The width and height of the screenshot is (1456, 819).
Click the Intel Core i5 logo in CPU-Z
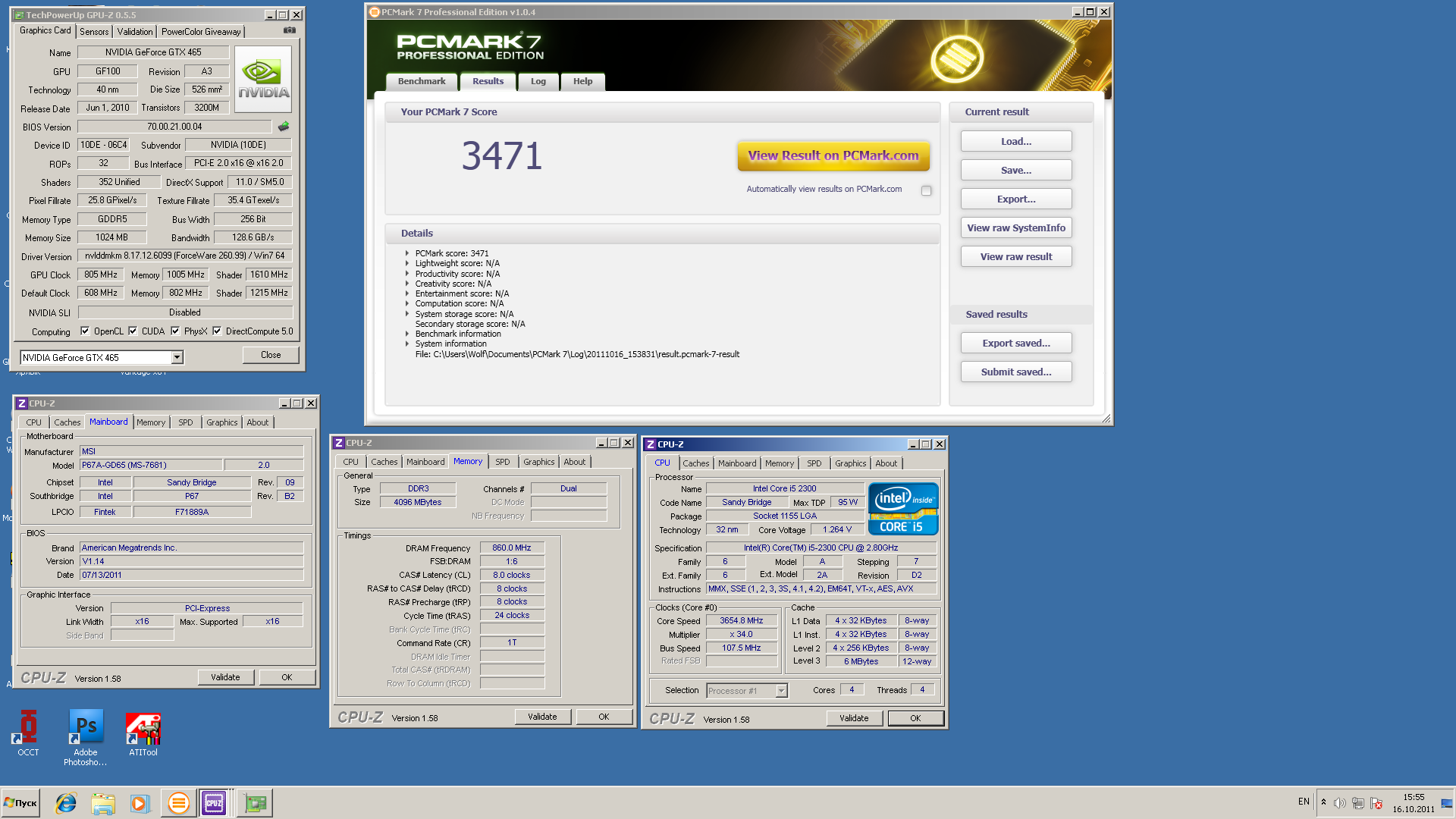[903, 509]
